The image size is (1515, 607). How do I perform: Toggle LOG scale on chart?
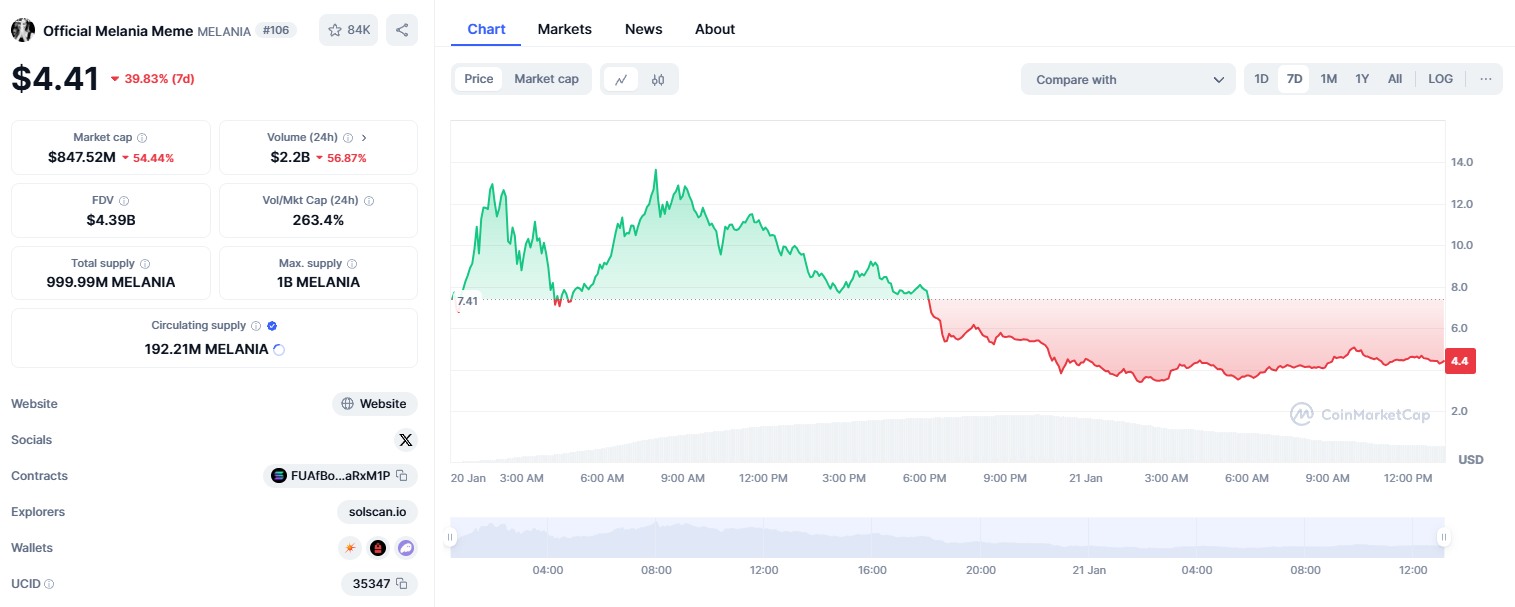coord(1441,79)
